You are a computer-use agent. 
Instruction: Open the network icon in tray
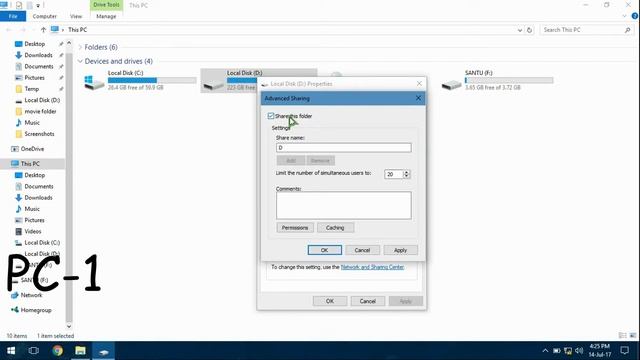568,351
